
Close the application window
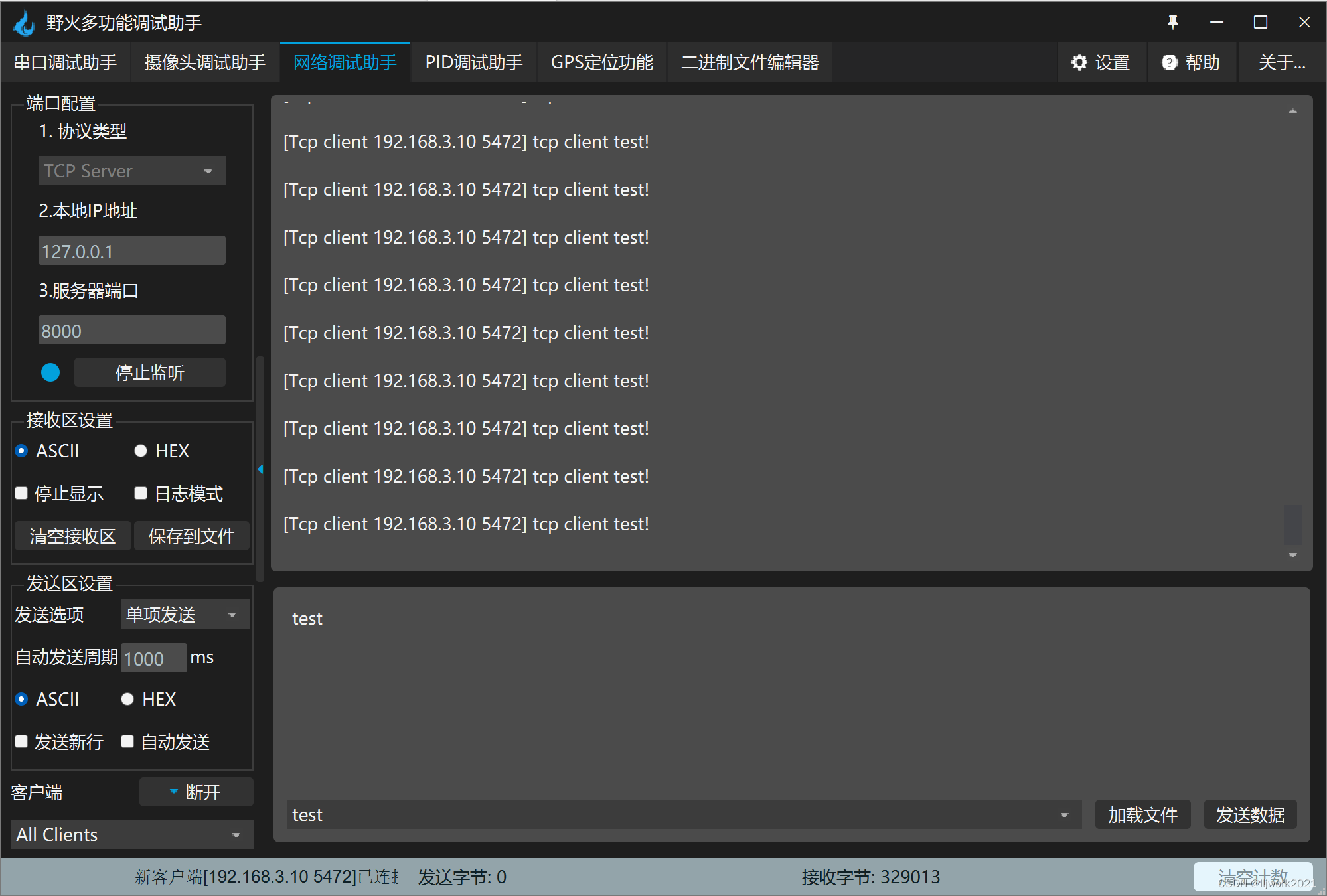click(1304, 23)
